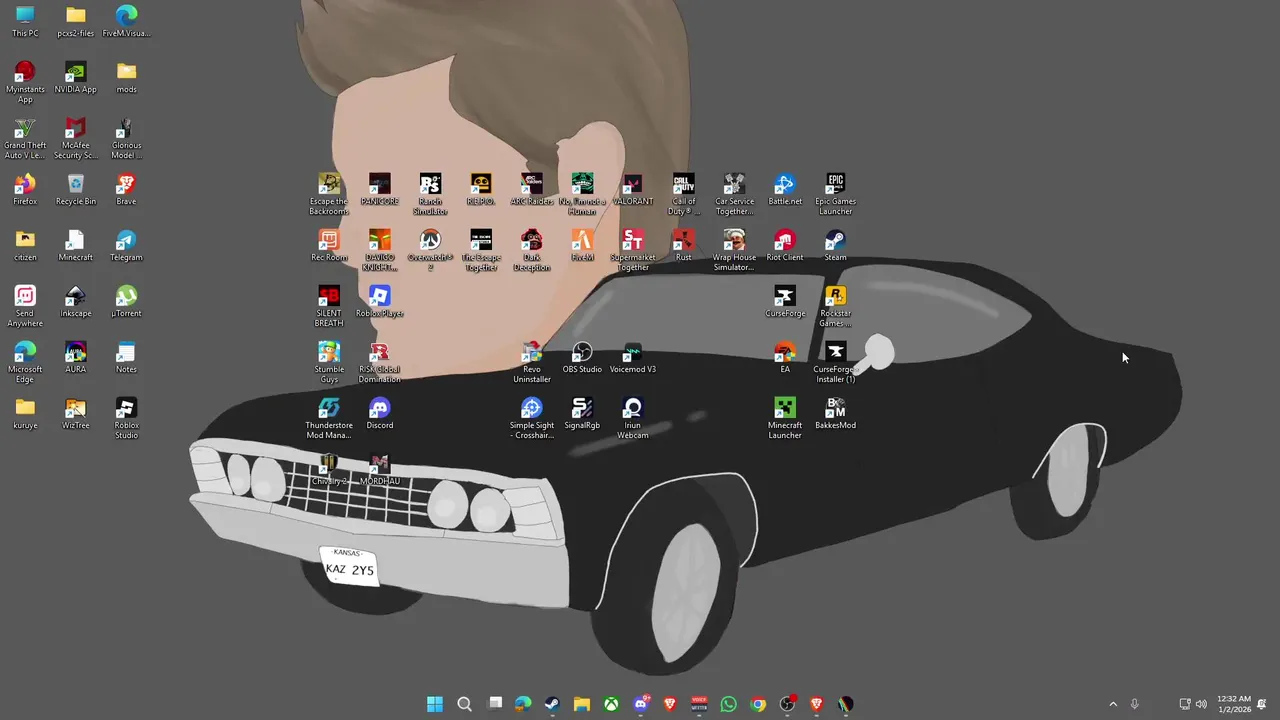Open the Minecraft Launcher shortcut
The width and height of the screenshot is (1280, 720).
pos(785,418)
